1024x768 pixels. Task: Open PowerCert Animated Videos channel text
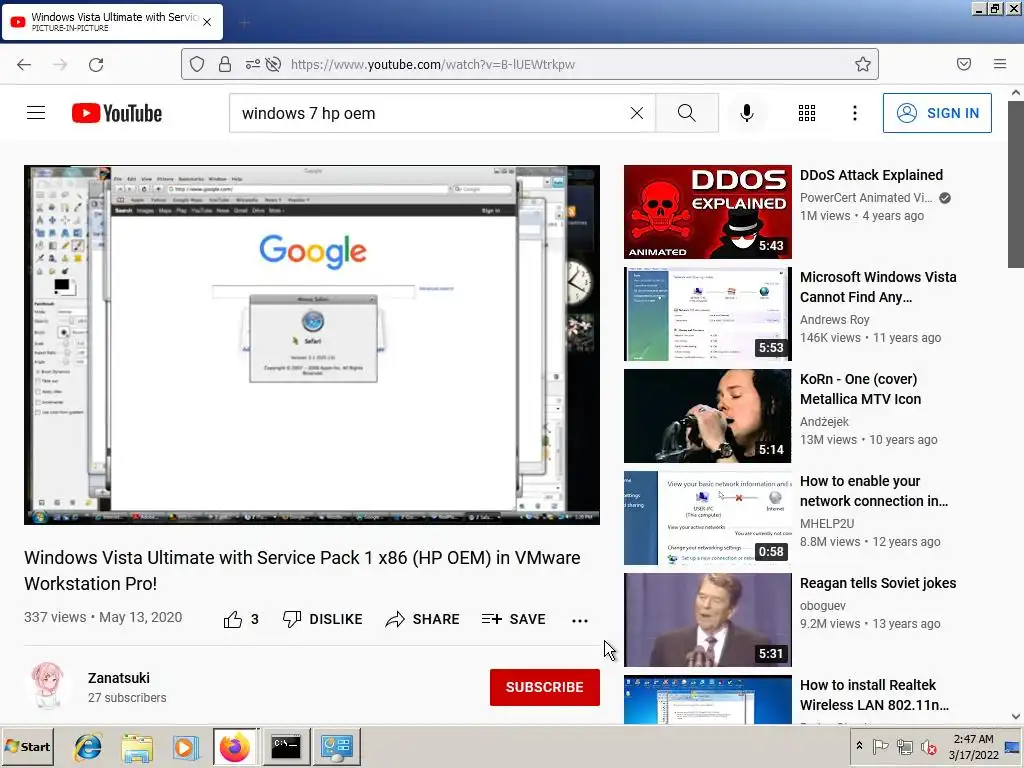(866, 197)
